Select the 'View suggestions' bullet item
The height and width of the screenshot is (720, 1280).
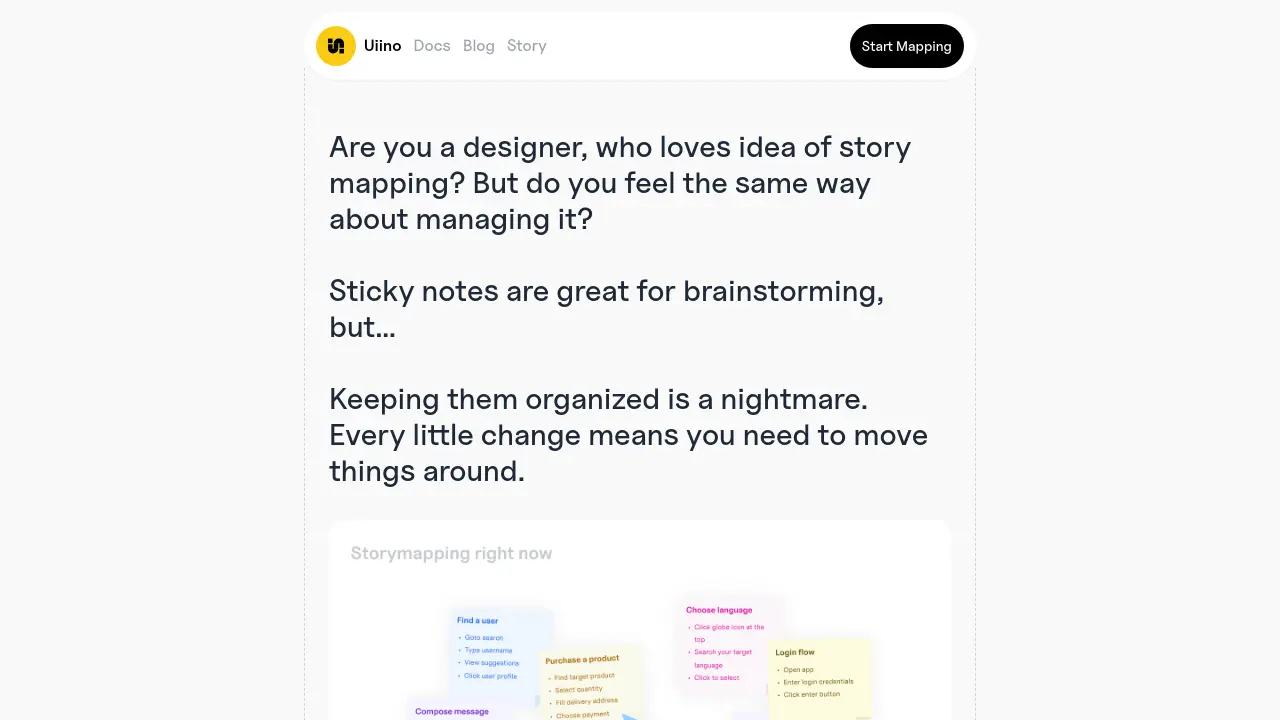491,663
